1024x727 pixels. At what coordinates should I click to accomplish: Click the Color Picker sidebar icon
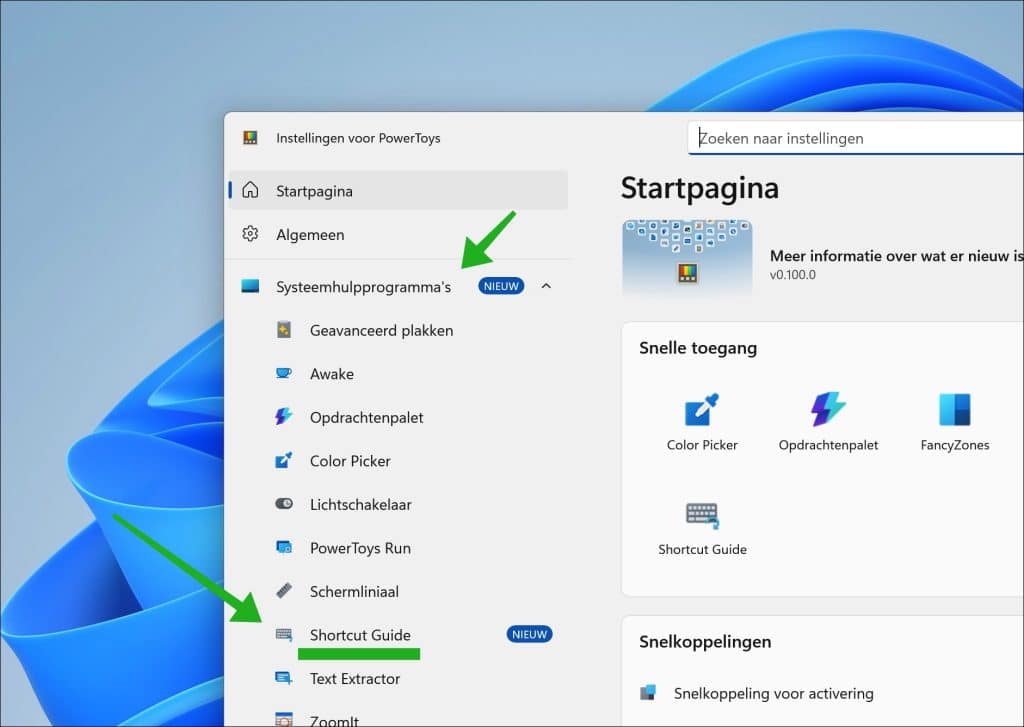[283, 460]
